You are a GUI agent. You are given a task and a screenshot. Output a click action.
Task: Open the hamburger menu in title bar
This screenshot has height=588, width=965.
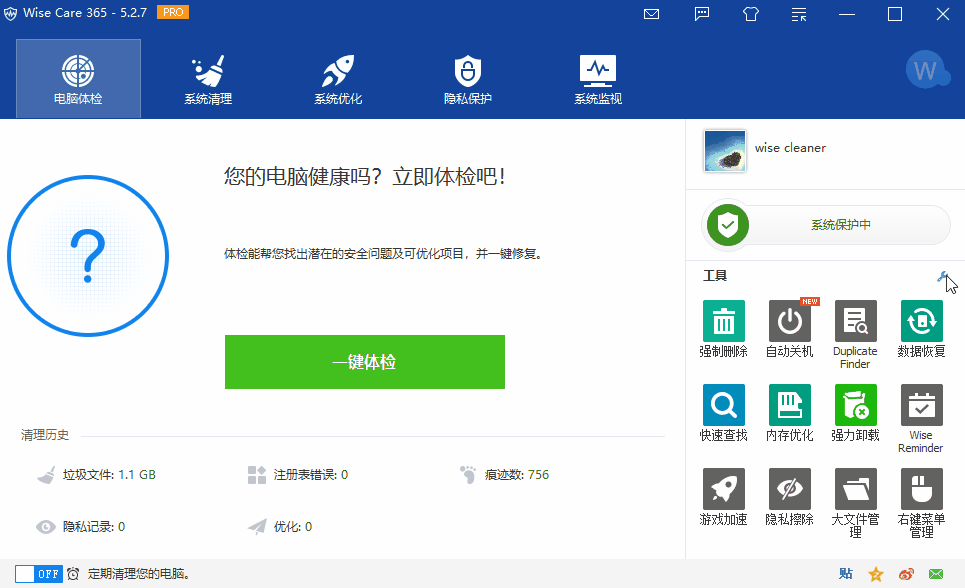[798, 14]
